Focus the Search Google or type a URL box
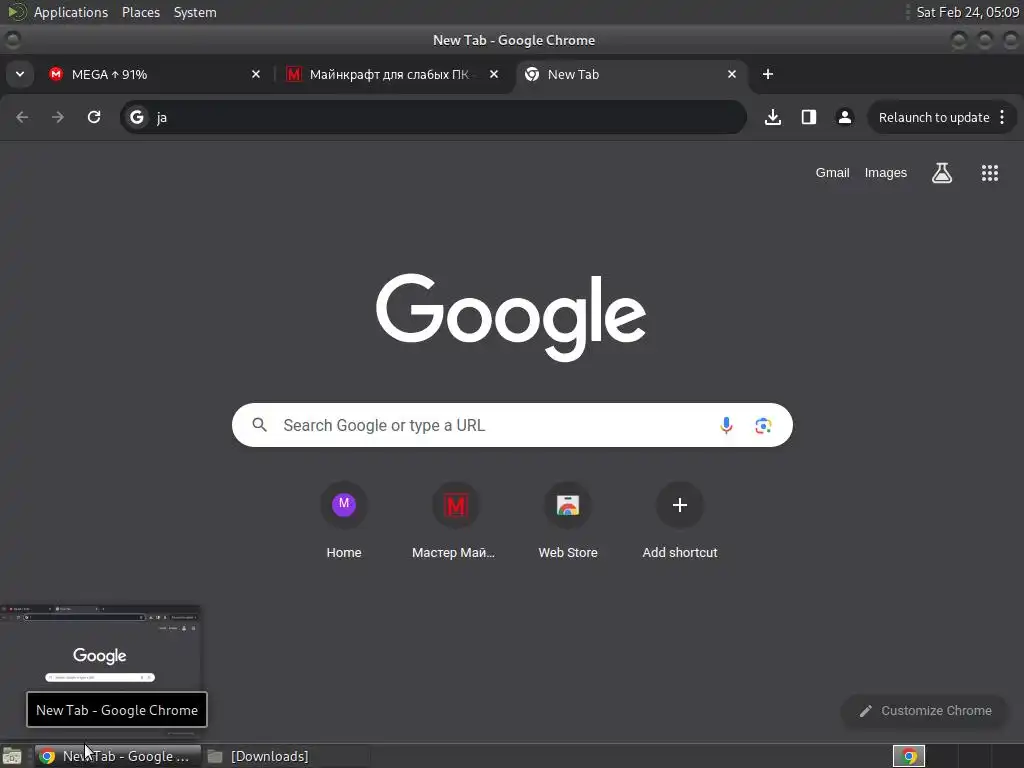Image resolution: width=1024 pixels, height=768 pixels. coord(512,425)
